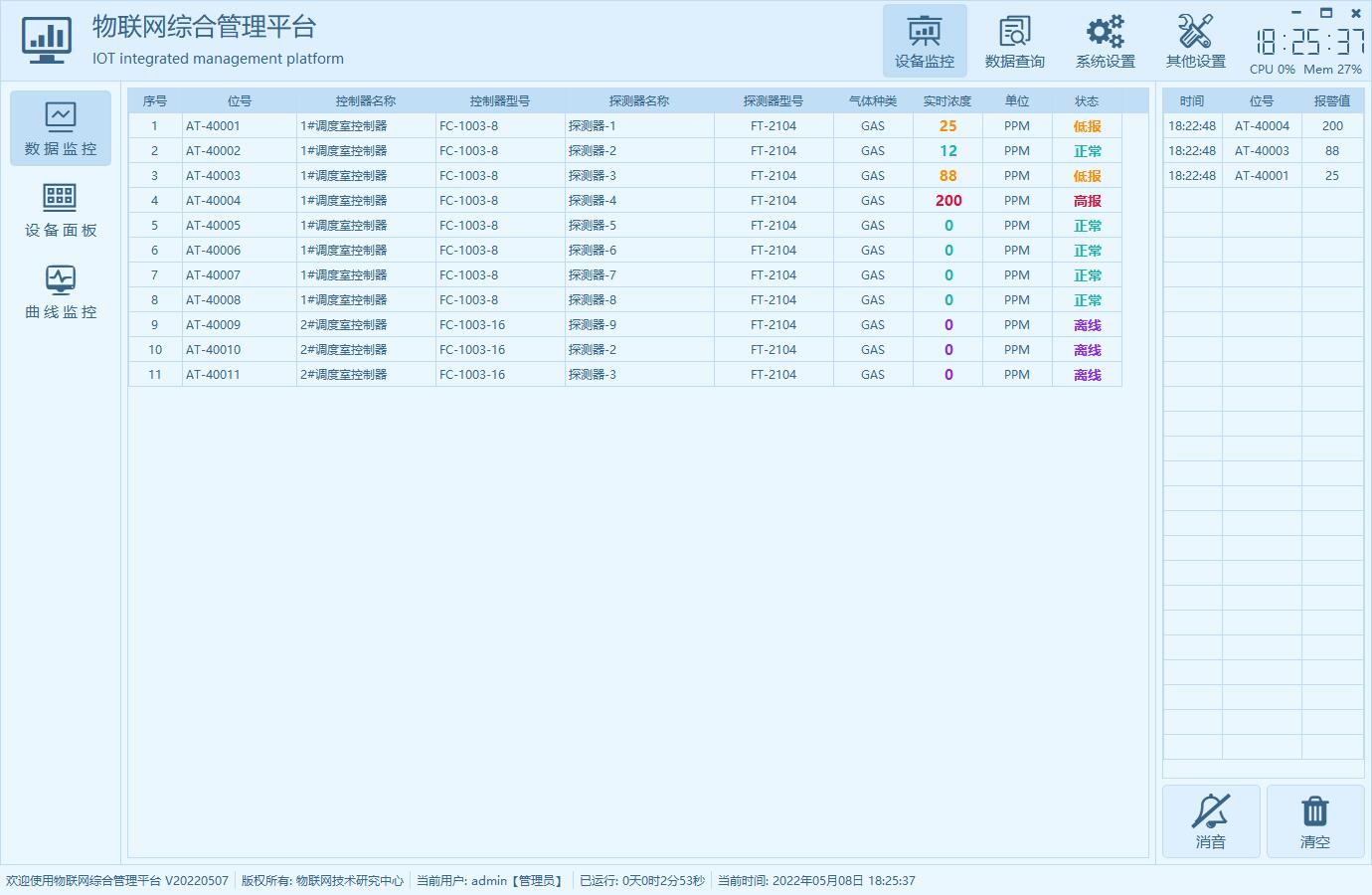This screenshot has height=895, width=1372.
Task: Switch to 设备面板 panel view
Action: (x=61, y=211)
